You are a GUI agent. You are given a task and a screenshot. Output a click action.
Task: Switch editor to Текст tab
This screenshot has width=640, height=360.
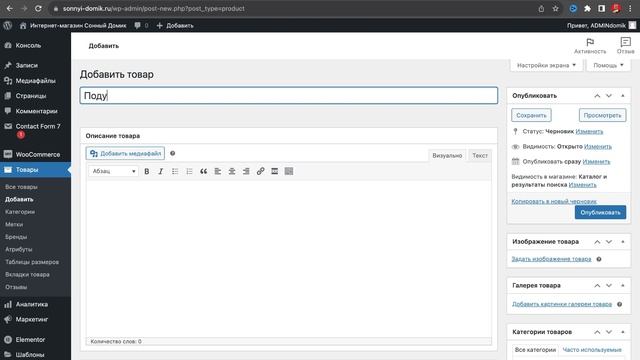click(x=480, y=156)
